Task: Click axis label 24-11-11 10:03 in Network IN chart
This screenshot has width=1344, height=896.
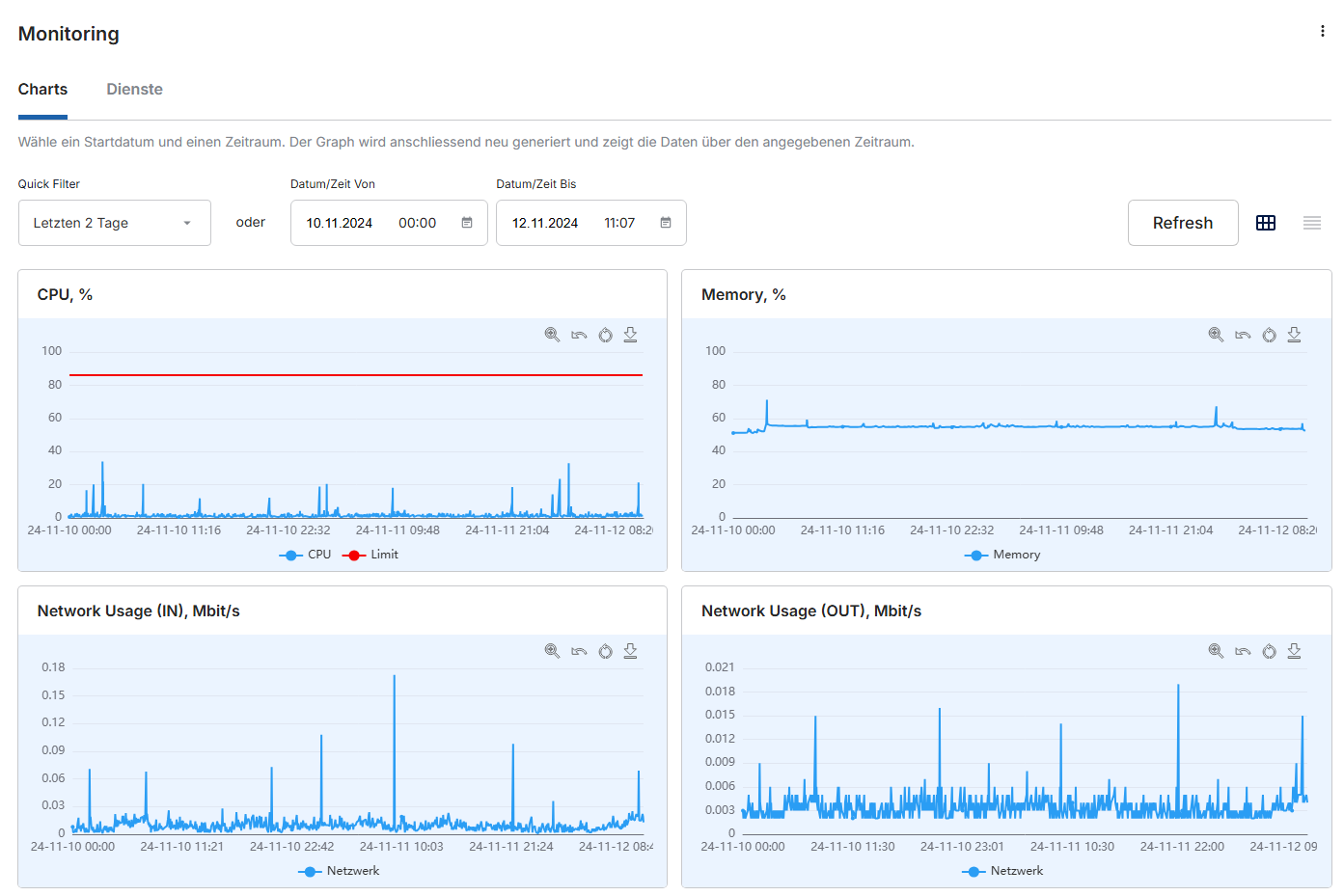Action: [401, 847]
